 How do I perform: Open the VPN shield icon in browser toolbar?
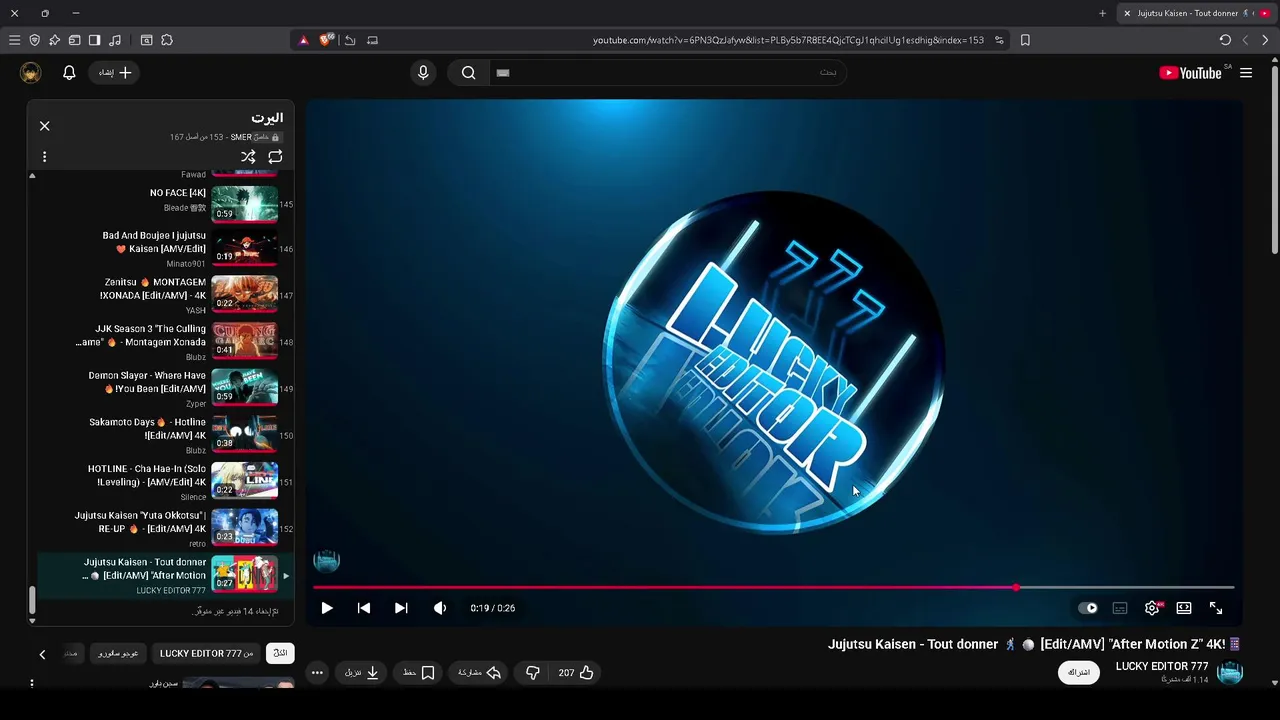[34, 40]
